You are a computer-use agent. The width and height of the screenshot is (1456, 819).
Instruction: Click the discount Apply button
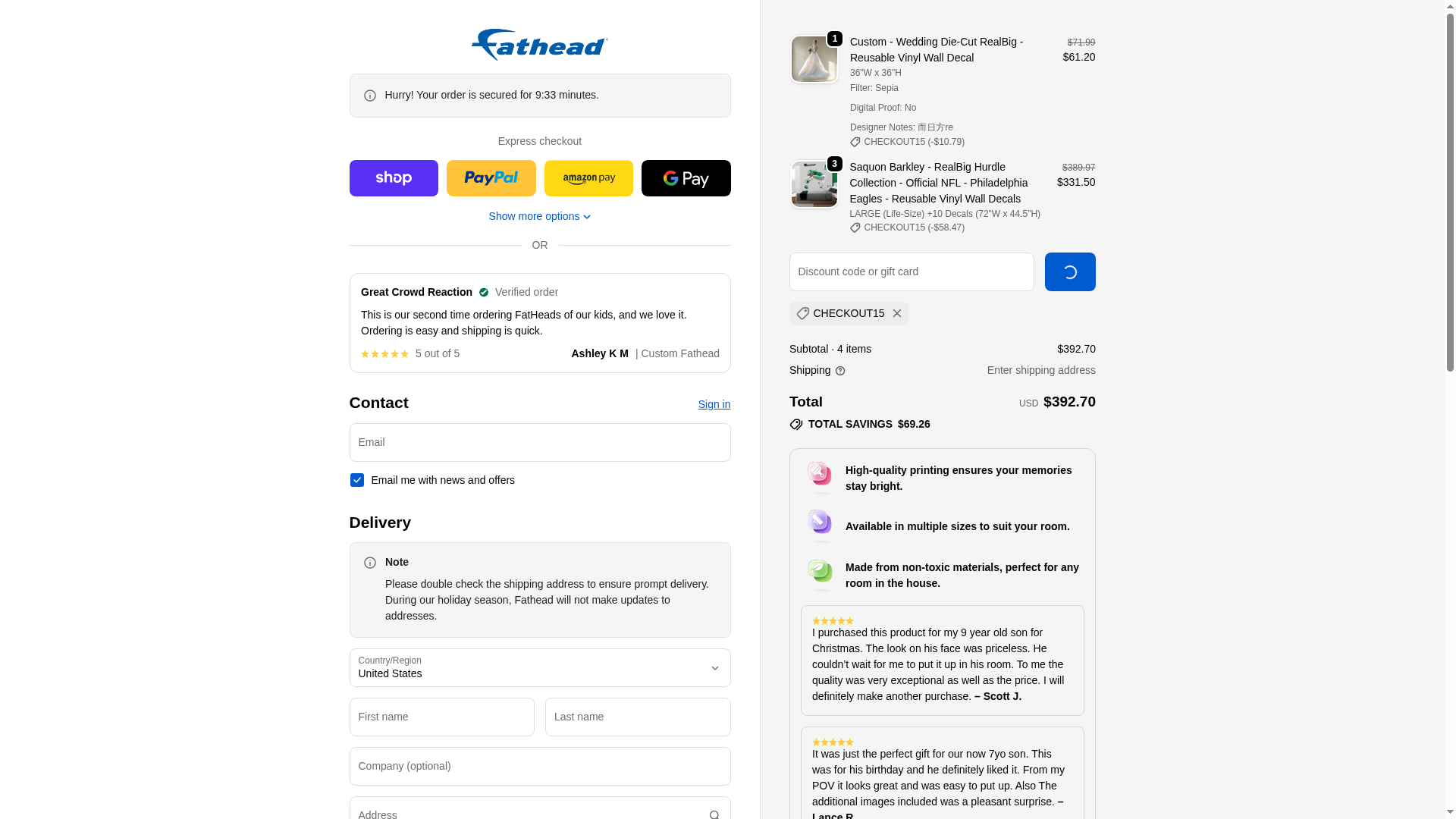pos(1070,271)
